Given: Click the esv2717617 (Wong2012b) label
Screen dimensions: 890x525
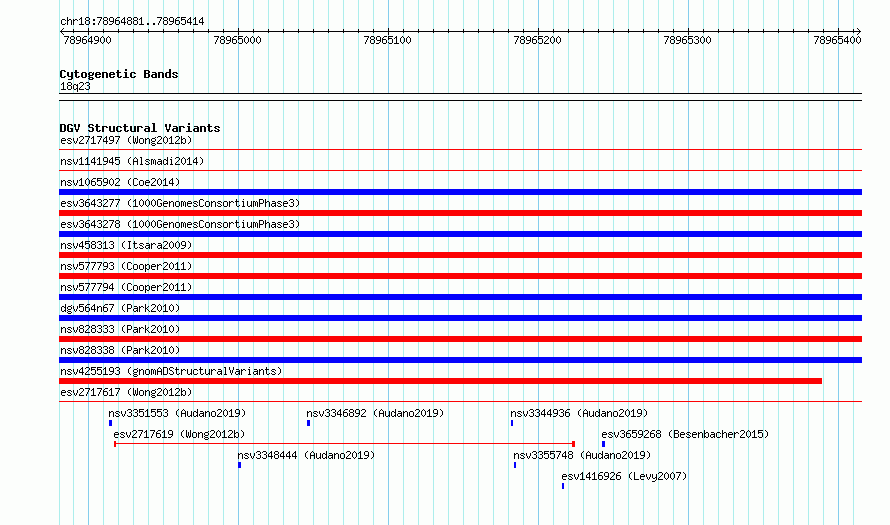Looking at the screenshot, I should pos(126,392).
